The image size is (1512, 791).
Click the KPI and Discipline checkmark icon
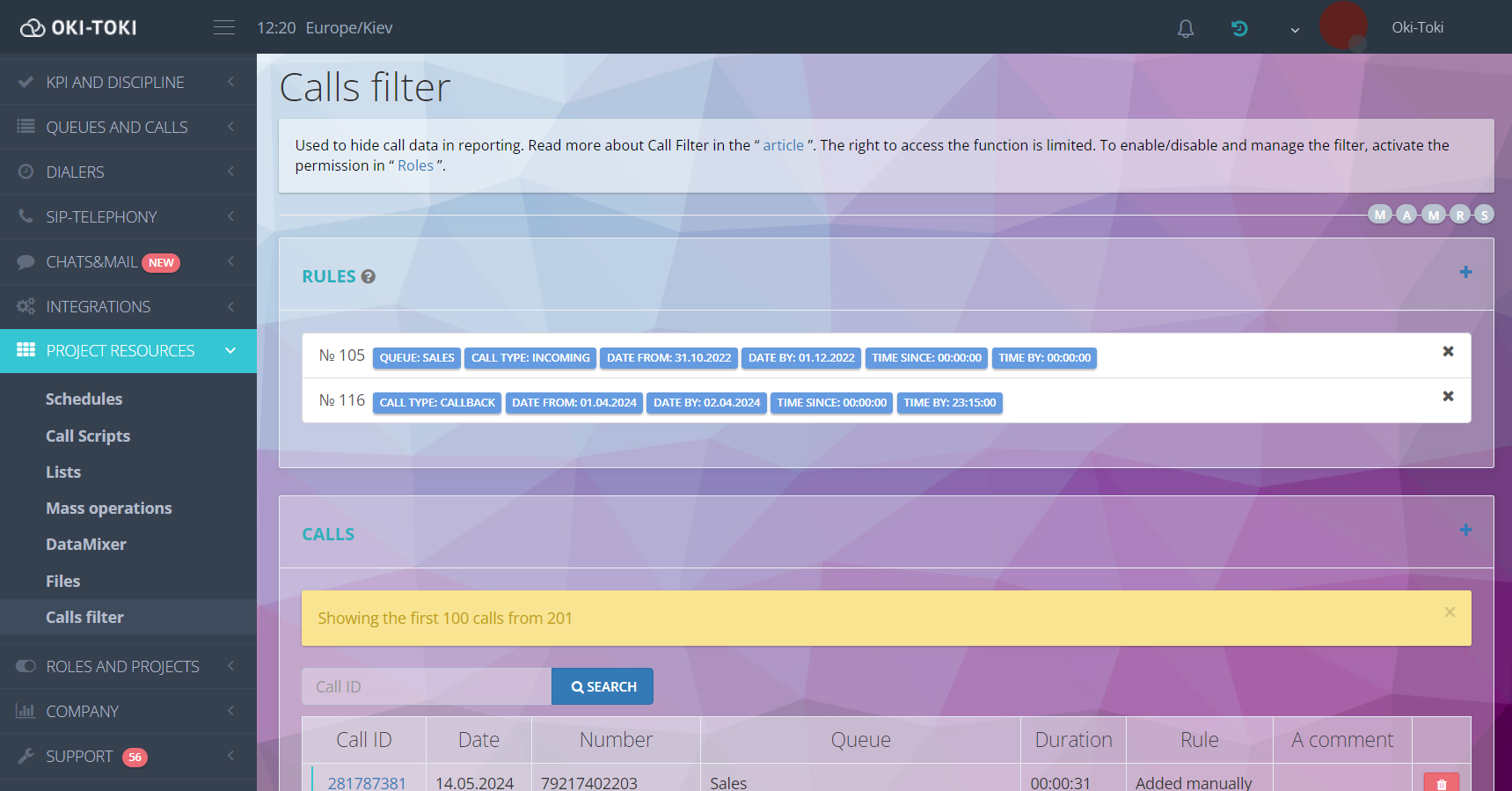point(26,82)
